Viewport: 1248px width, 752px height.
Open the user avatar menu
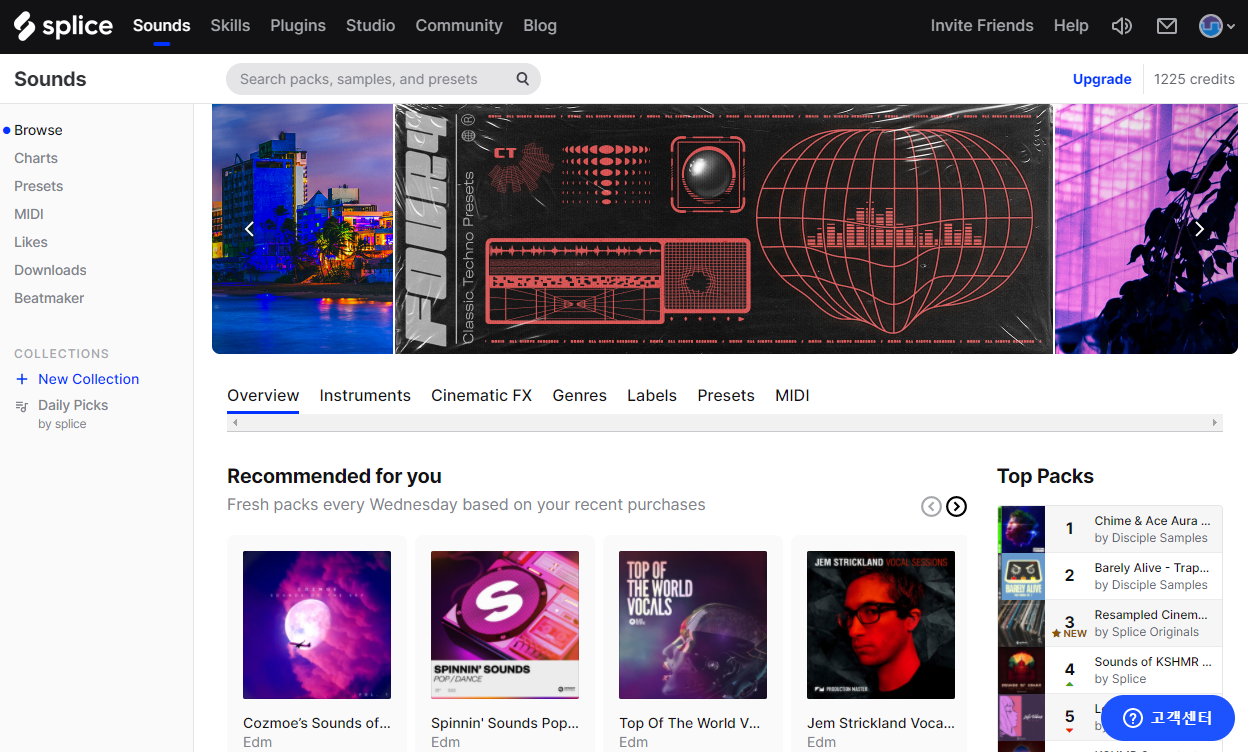[1217, 26]
